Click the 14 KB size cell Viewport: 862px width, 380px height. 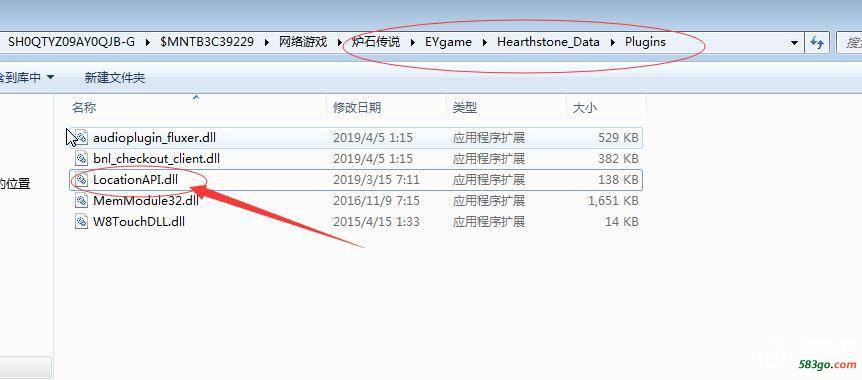tap(623, 222)
